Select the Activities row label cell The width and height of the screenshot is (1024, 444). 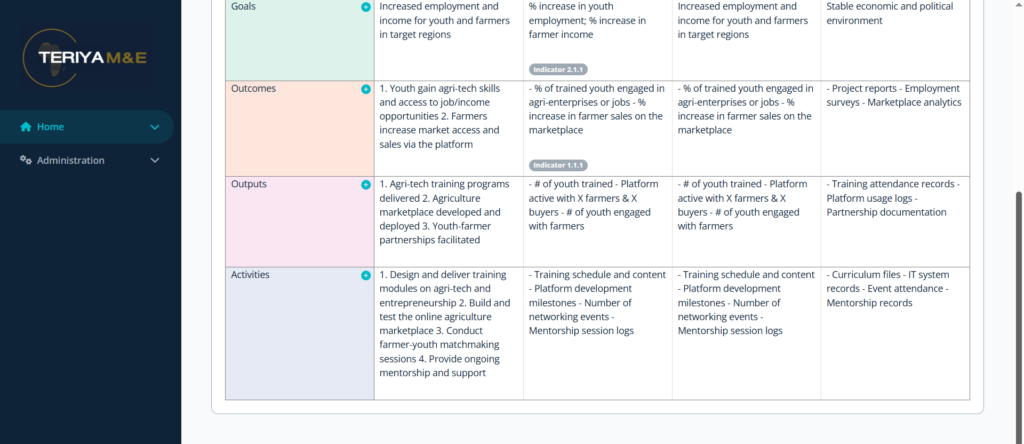click(300, 334)
